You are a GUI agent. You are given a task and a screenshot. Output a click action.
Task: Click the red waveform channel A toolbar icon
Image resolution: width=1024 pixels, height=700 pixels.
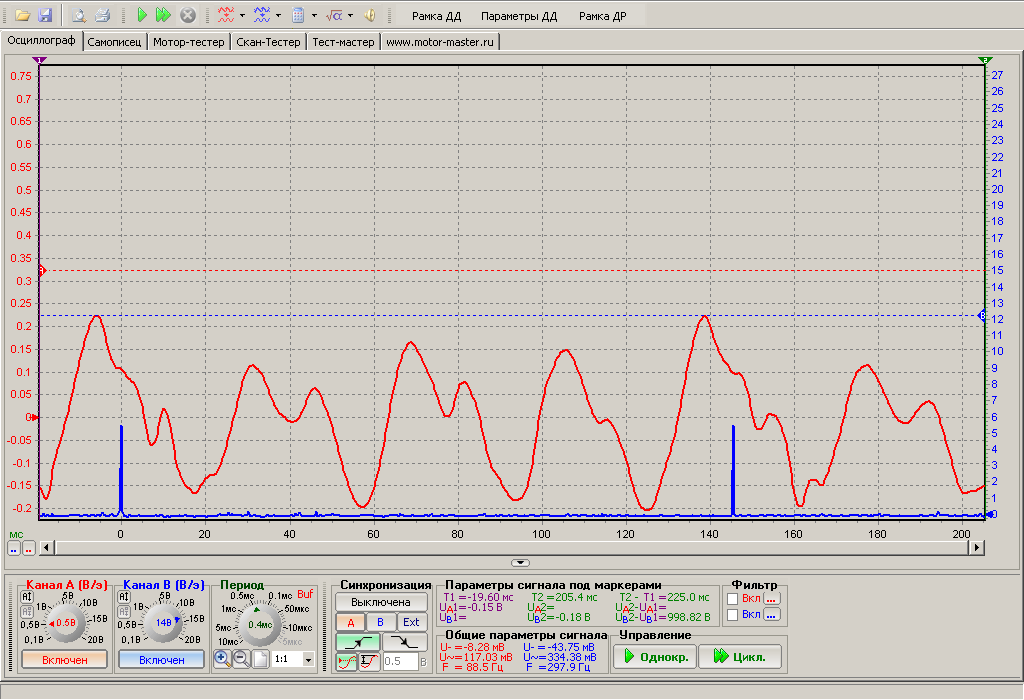click(226, 15)
